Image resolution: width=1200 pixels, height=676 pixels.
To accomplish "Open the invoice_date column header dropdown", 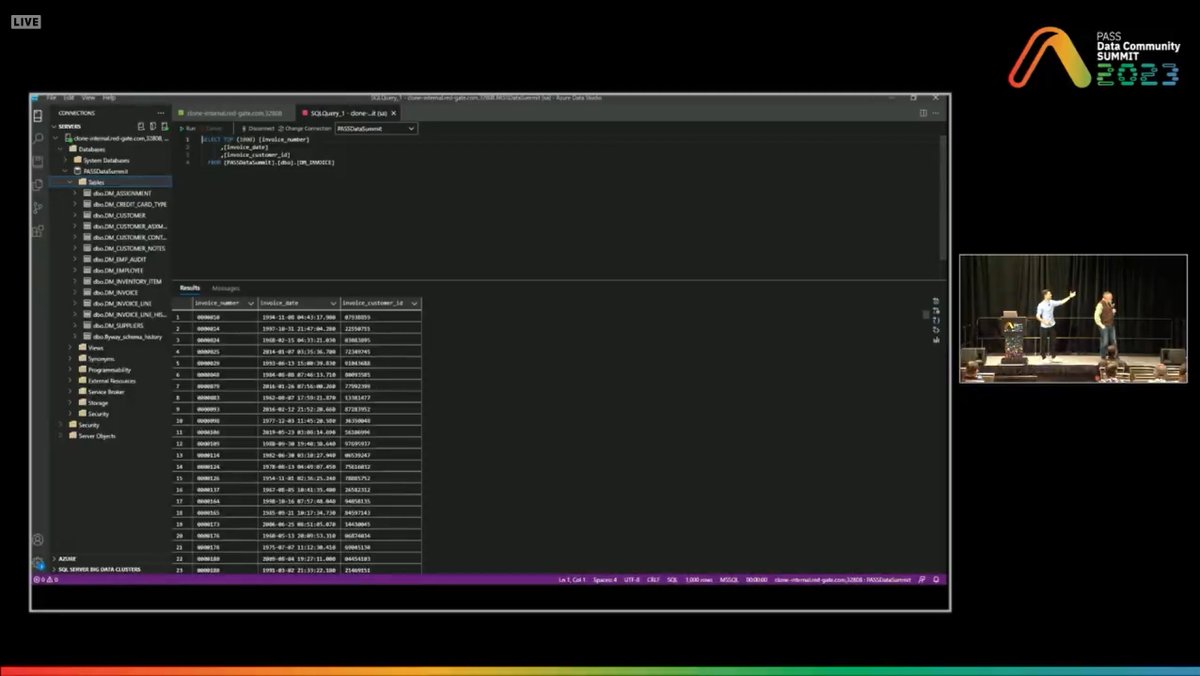I will click(333, 303).
